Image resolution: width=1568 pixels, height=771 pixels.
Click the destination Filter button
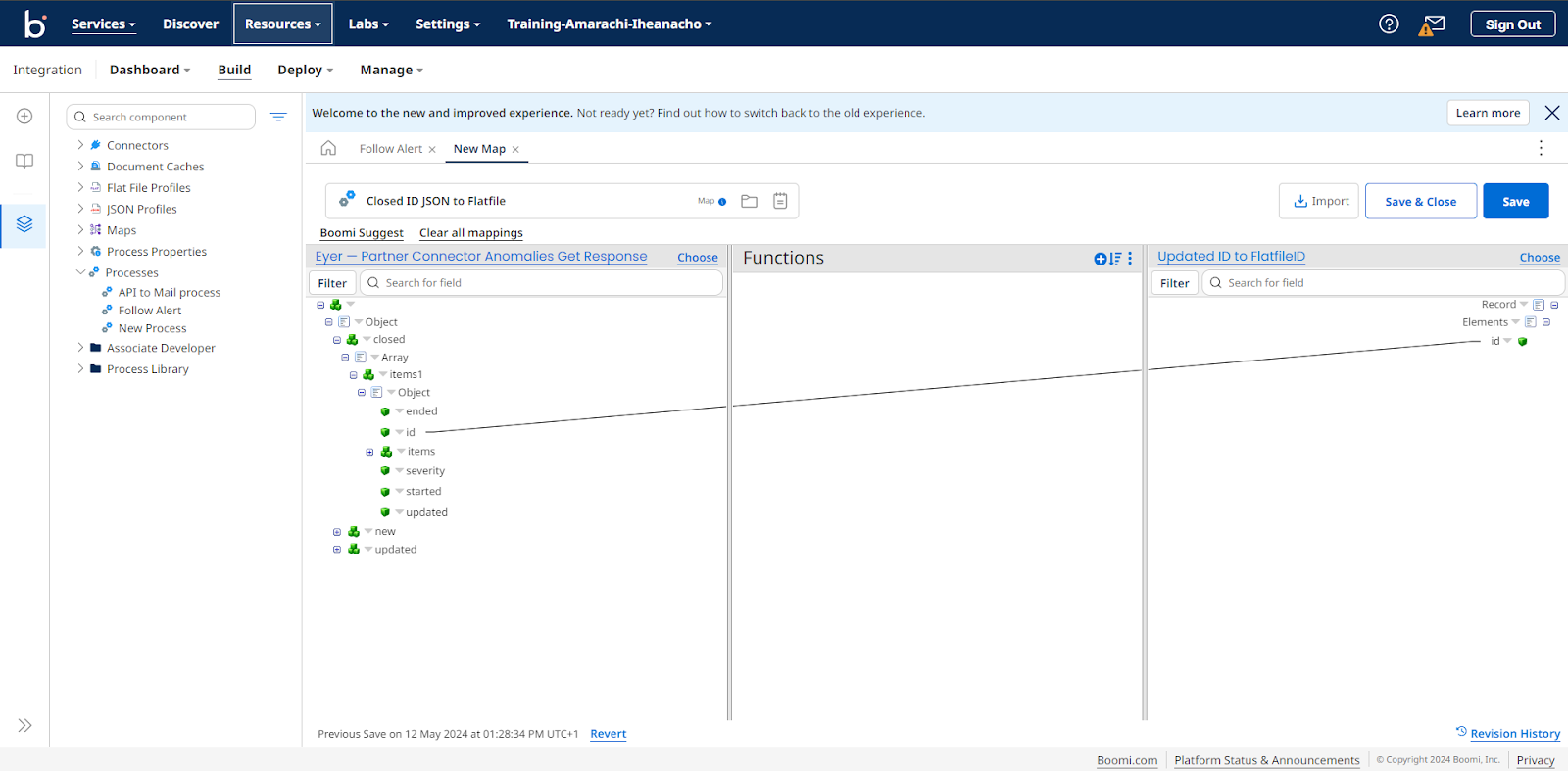click(x=1174, y=283)
